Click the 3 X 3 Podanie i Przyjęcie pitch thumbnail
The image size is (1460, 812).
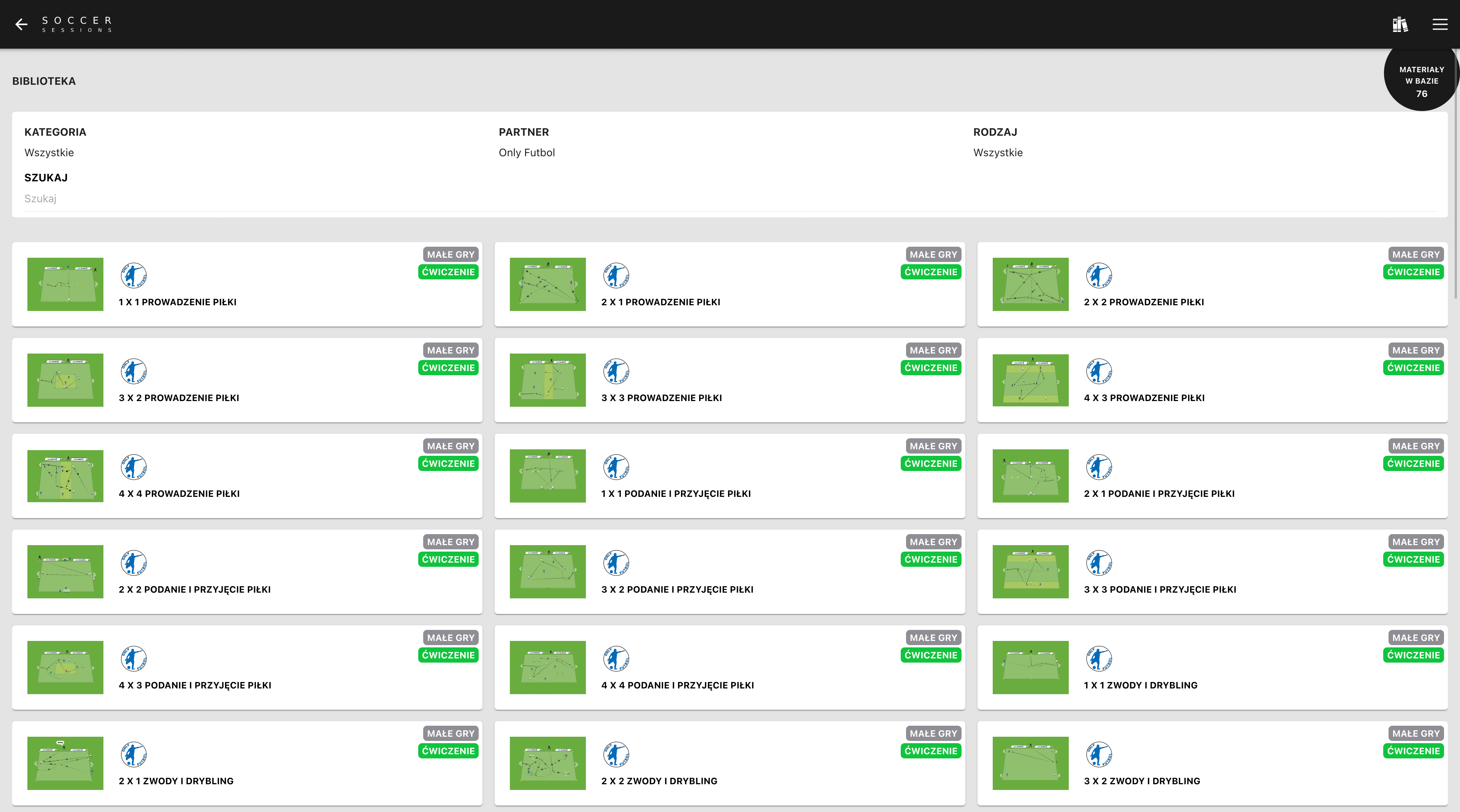[1030, 572]
